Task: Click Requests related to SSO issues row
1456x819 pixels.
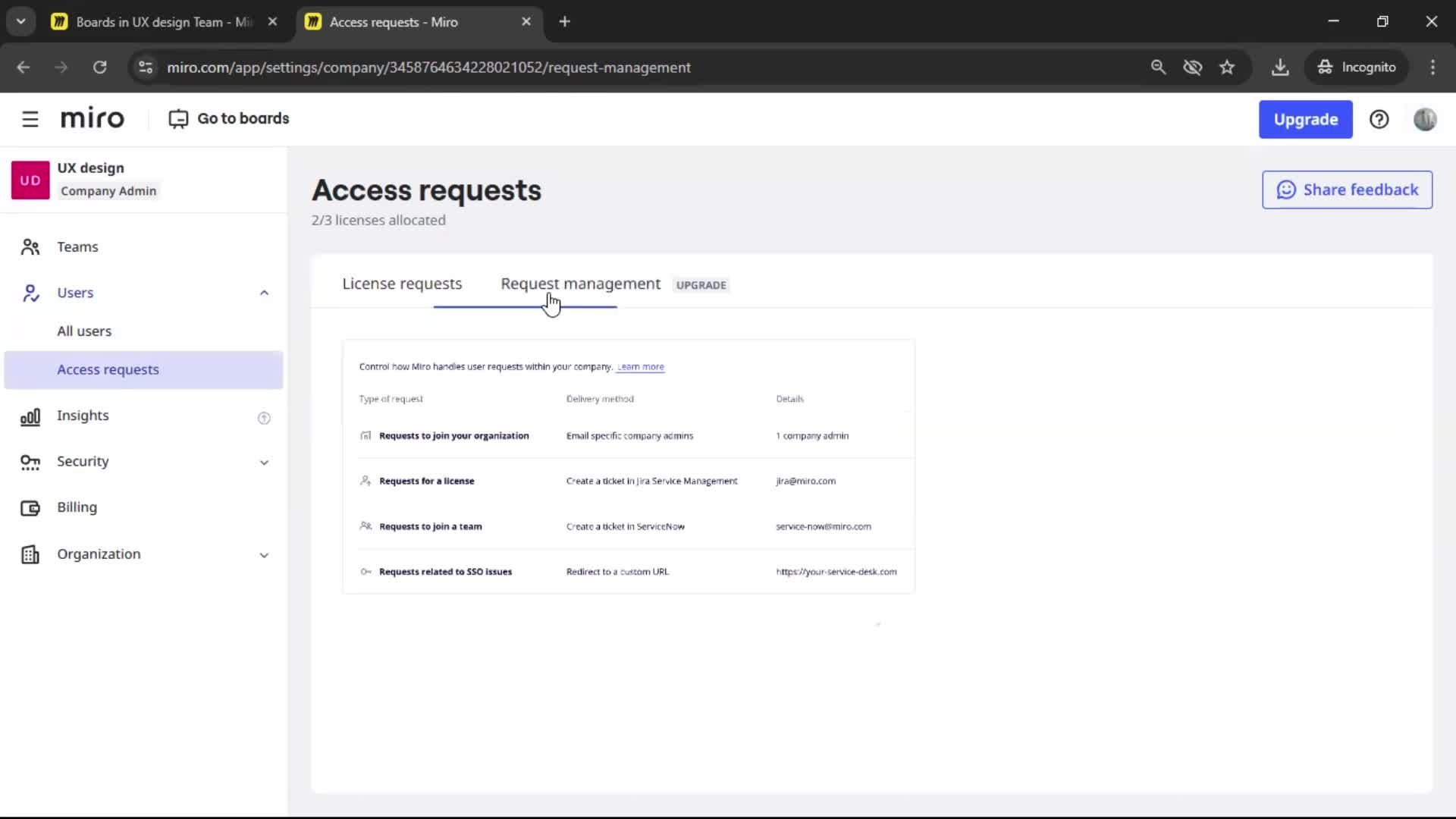Action: (628, 572)
